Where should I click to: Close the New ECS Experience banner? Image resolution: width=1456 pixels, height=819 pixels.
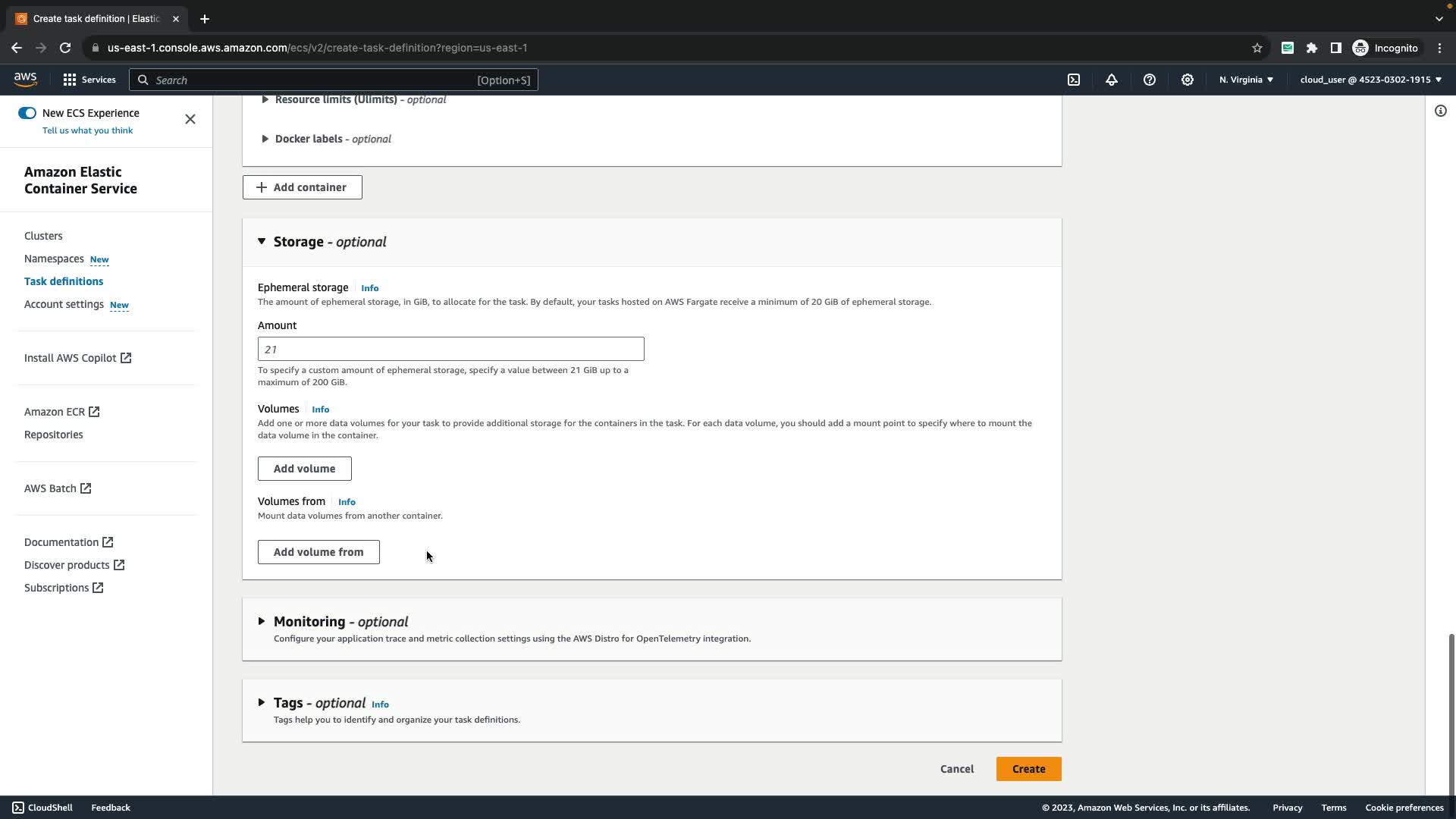tap(190, 119)
